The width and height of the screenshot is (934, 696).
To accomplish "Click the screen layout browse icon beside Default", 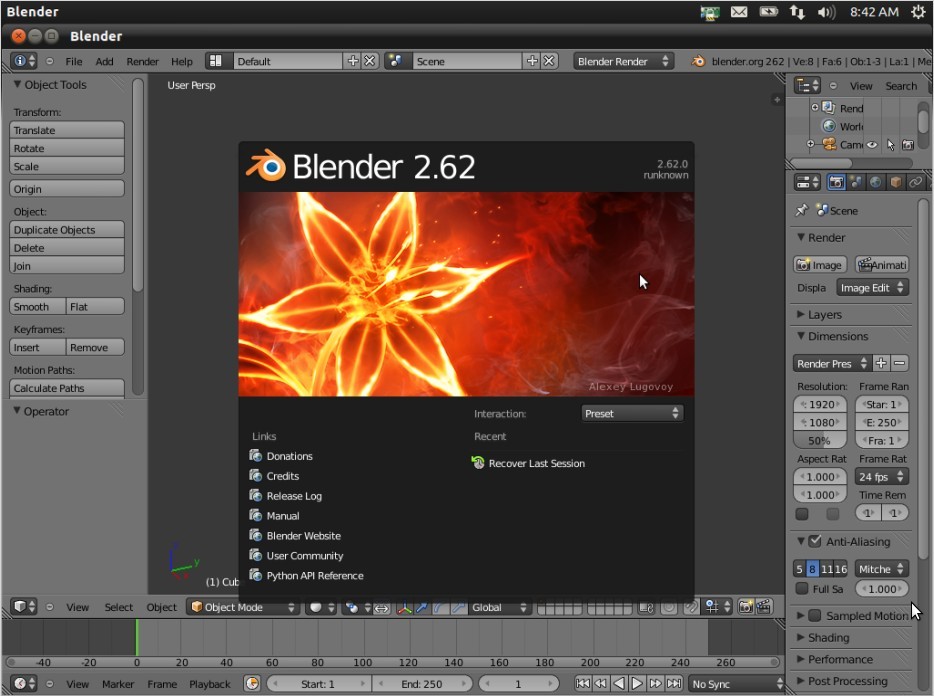I will click(216, 61).
